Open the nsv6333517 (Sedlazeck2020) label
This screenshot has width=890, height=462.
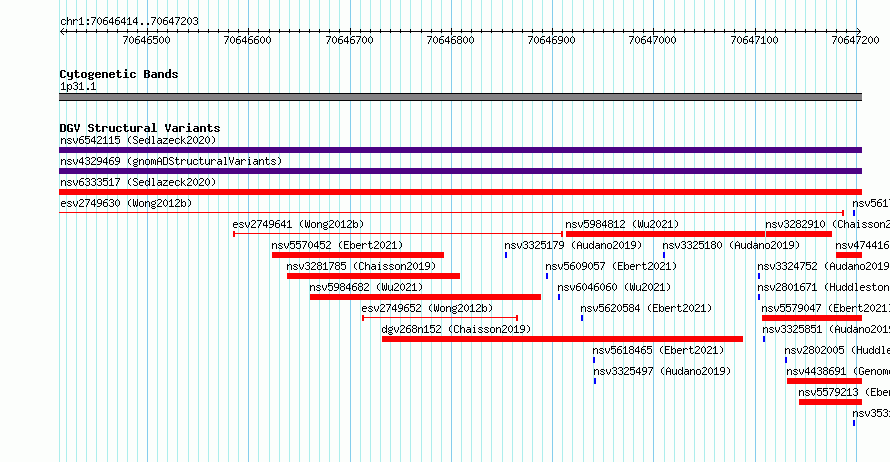tap(138, 182)
